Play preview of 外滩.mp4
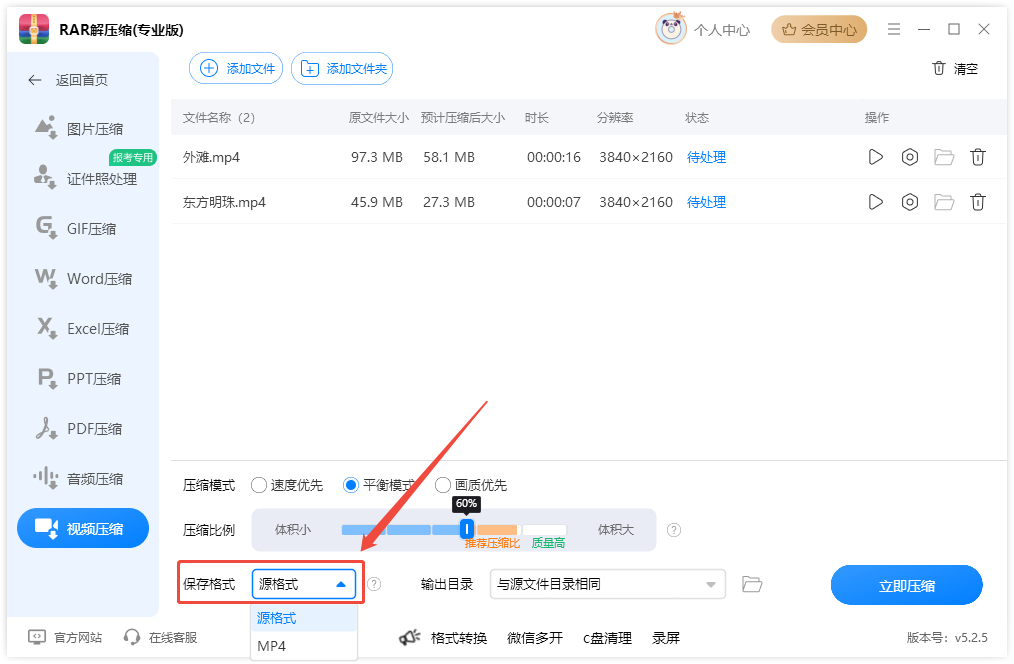This screenshot has height=664, width=1014. [876, 157]
